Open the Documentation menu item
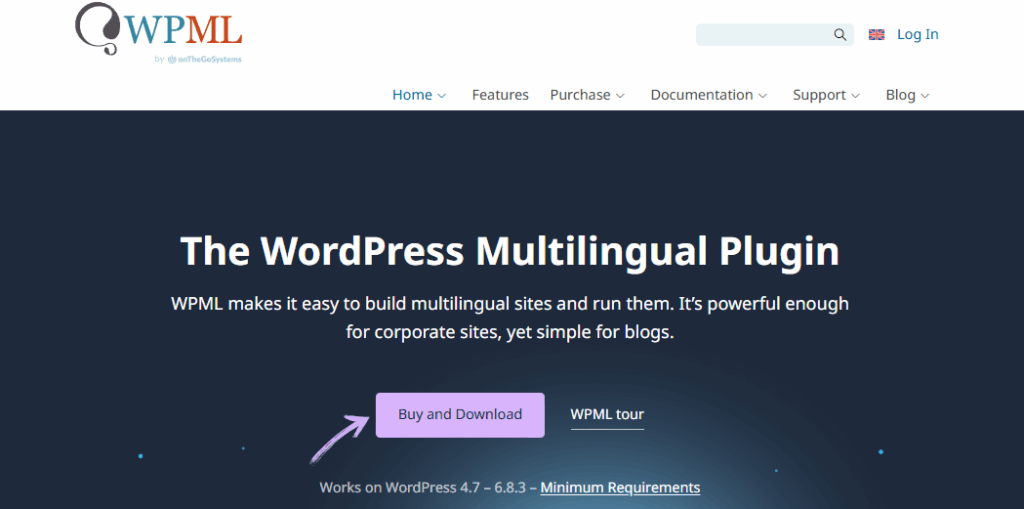The width and height of the screenshot is (1024, 509). (701, 95)
